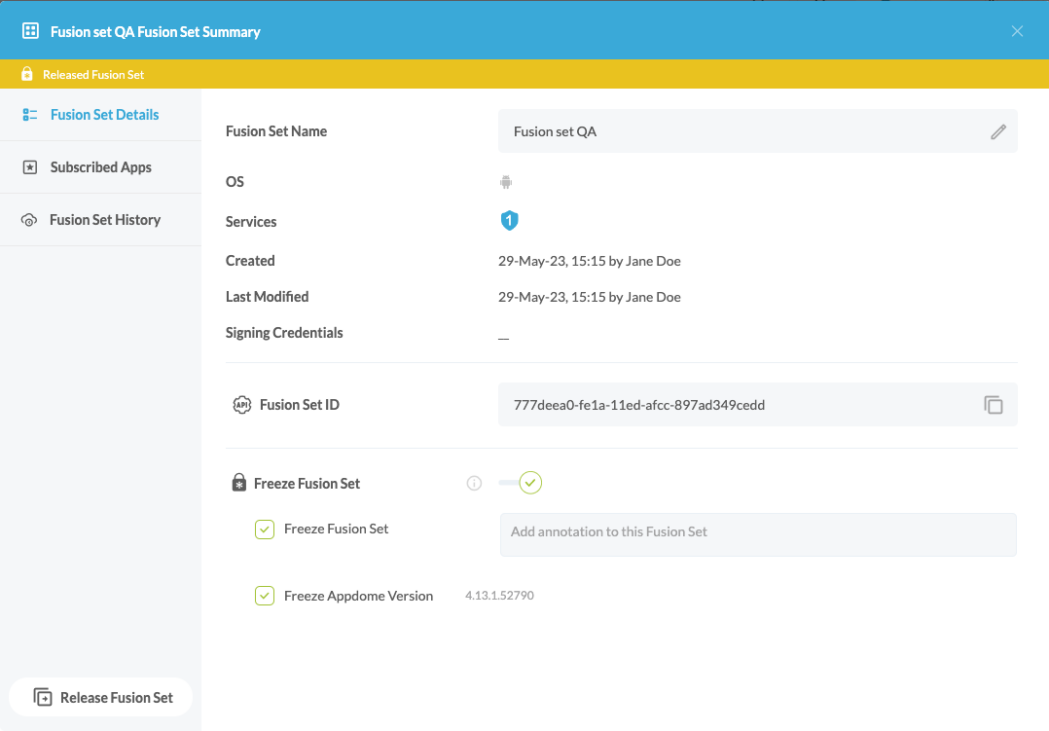Open the Fusion Set Details tab
1049x731 pixels.
pos(104,115)
